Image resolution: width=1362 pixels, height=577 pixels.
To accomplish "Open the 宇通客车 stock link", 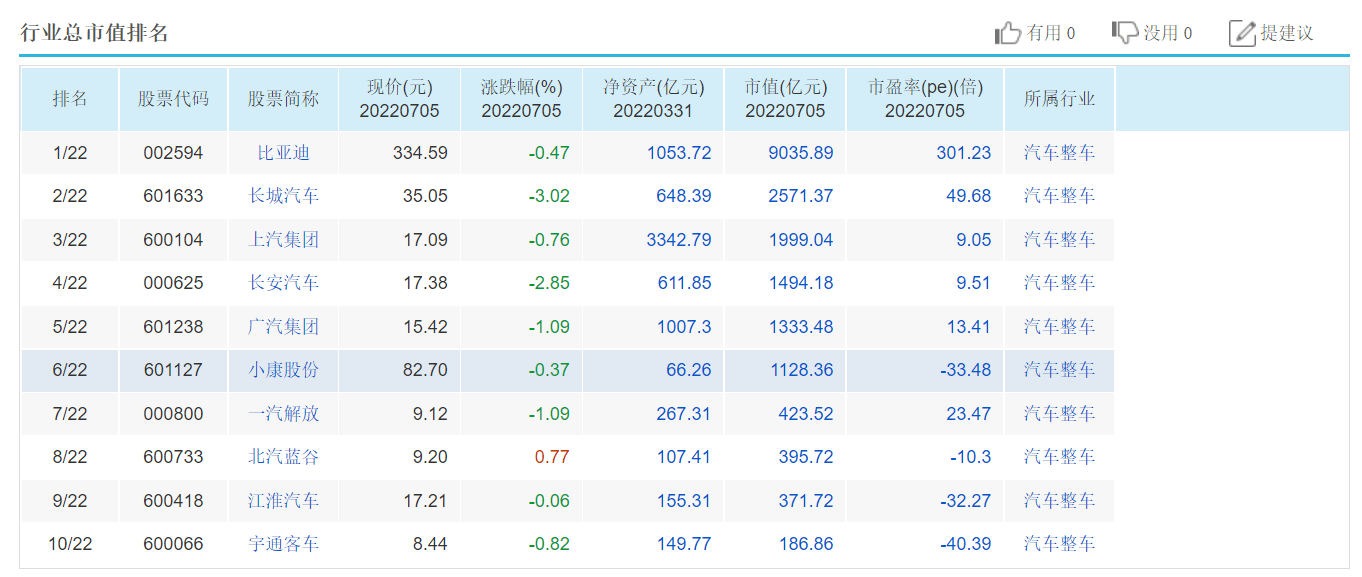I will (284, 544).
